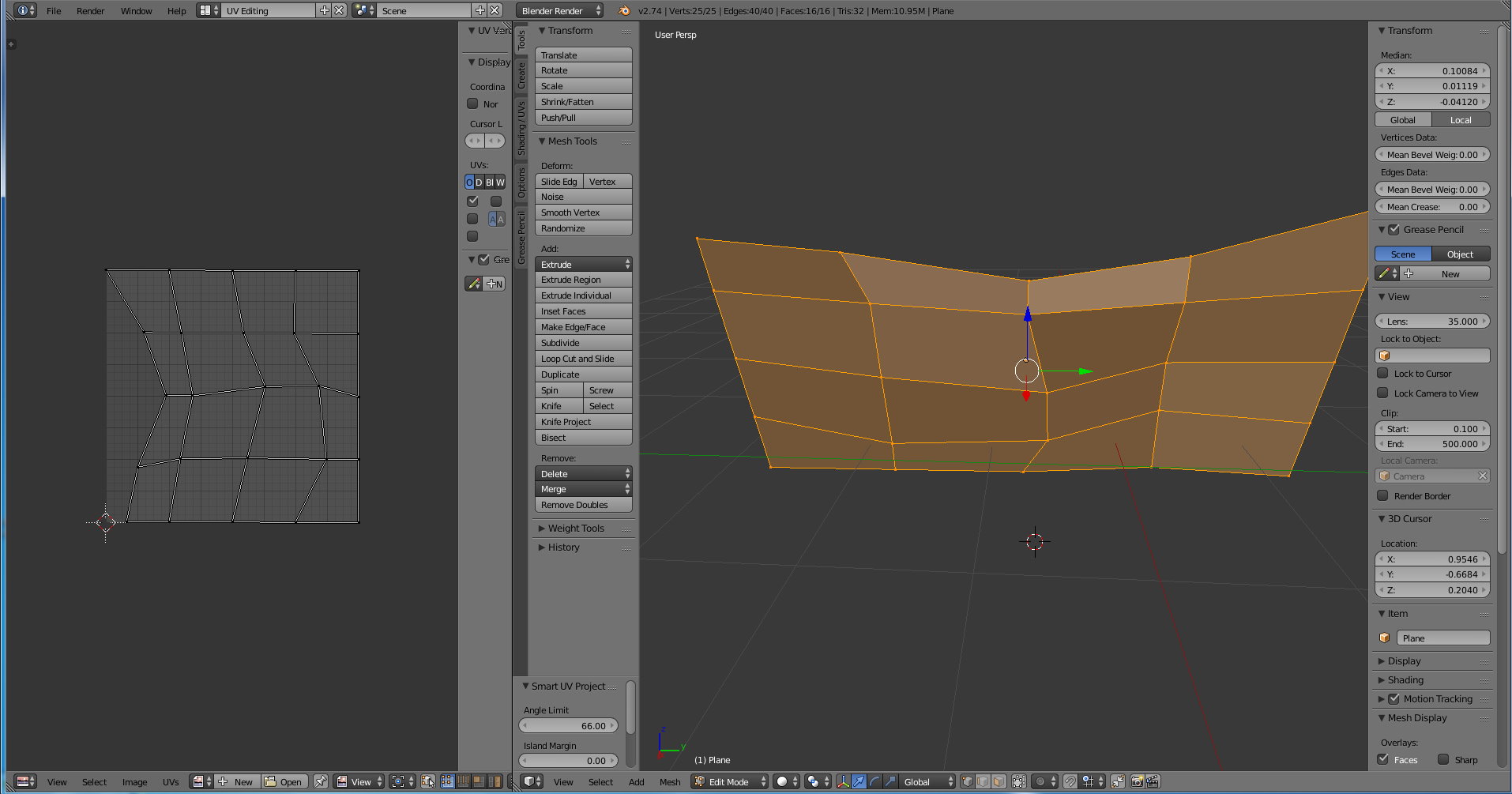The image size is (1512, 794).
Task: Open 3D view editor type selector icon
Action: [533, 781]
